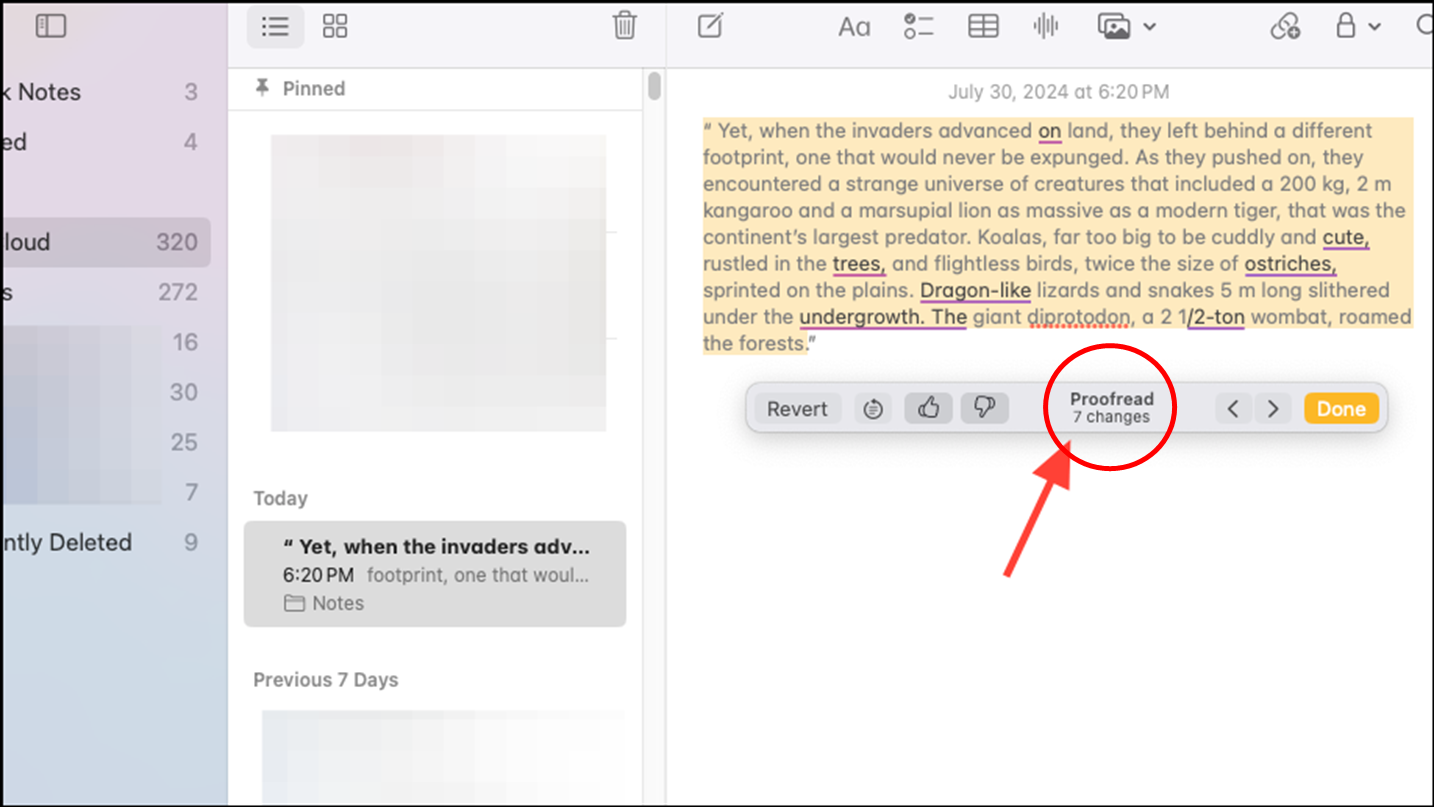Expand the lock options chevron
Screen dimensions: 1434x807
point(1375,27)
